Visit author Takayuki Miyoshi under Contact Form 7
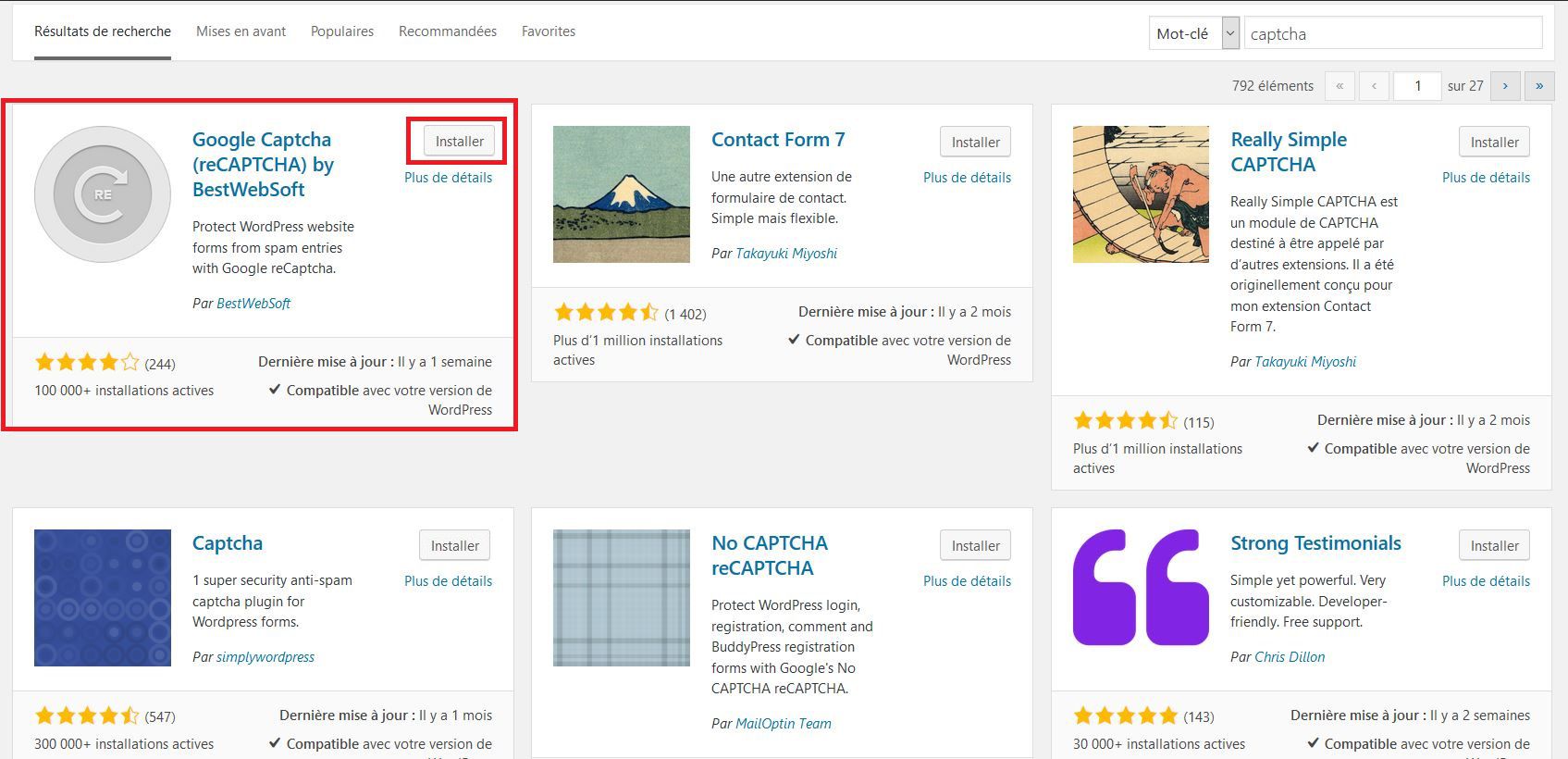This screenshot has width=1568, height=759. coord(786,254)
